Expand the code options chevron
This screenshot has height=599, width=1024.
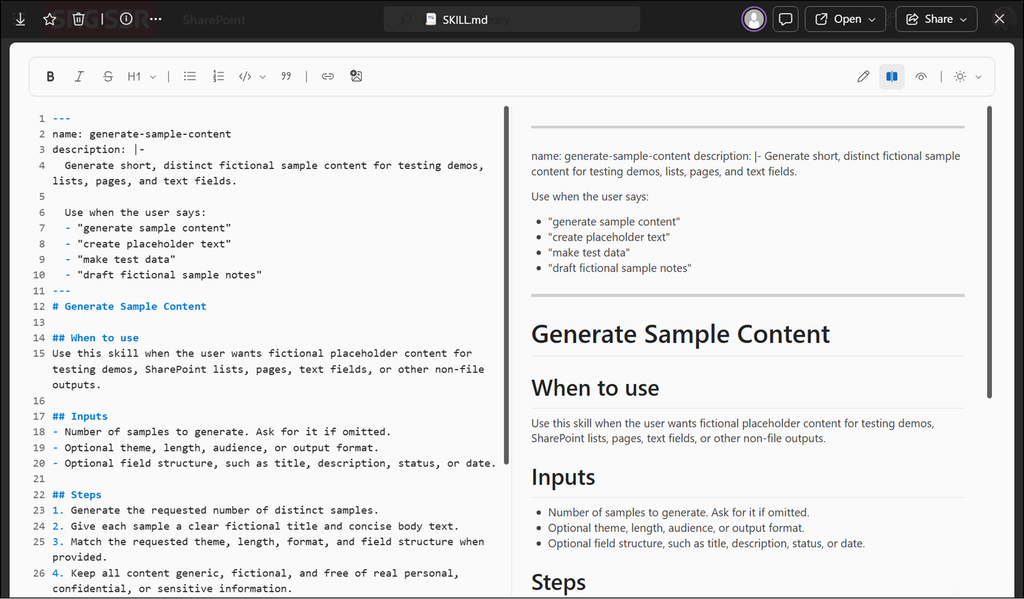pos(263,76)
